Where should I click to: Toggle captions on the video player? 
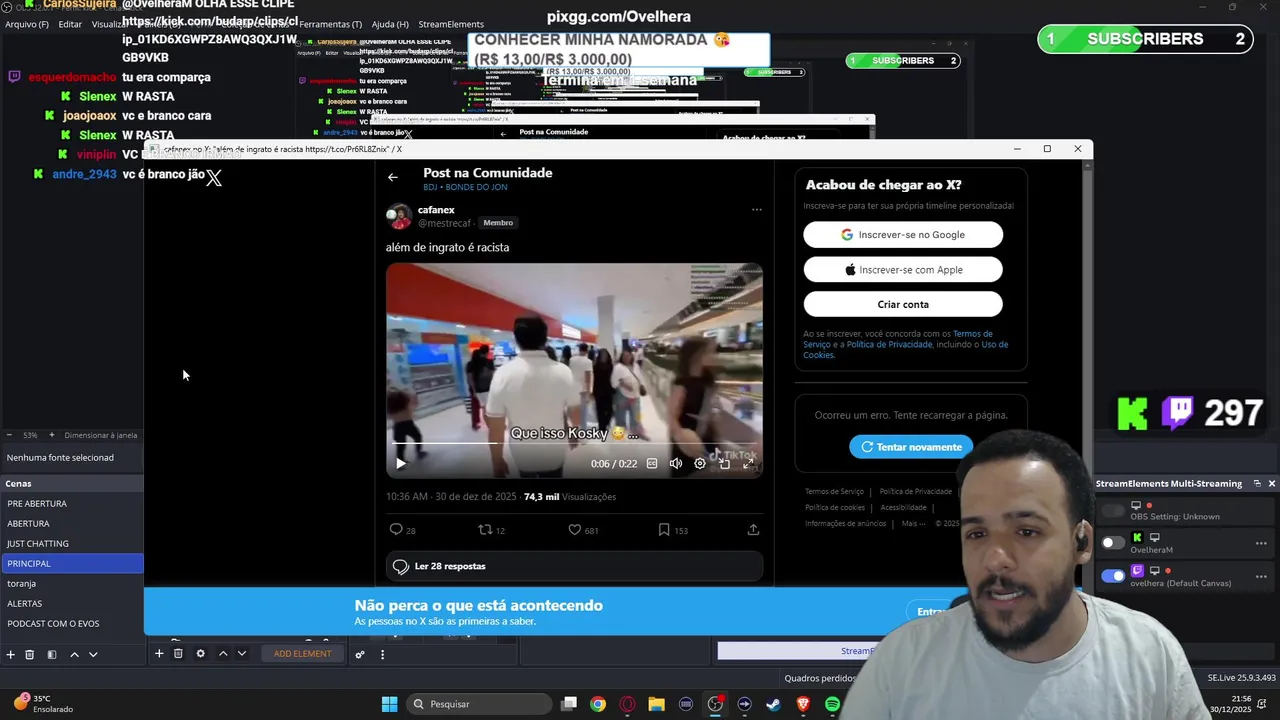[652, 463]
